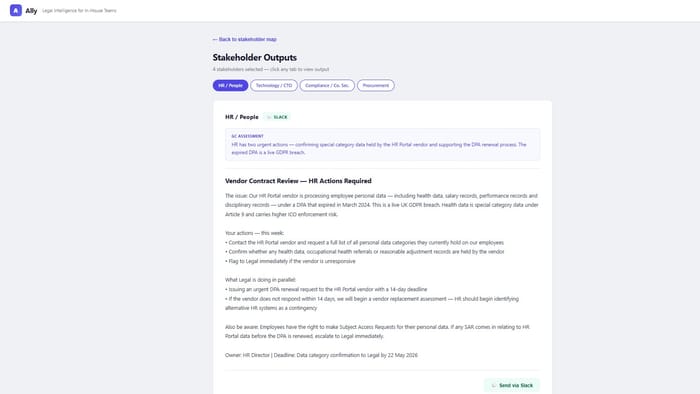Click the HR / People card title
This screenshot has width=700, height=394.
tap(242, 117)
